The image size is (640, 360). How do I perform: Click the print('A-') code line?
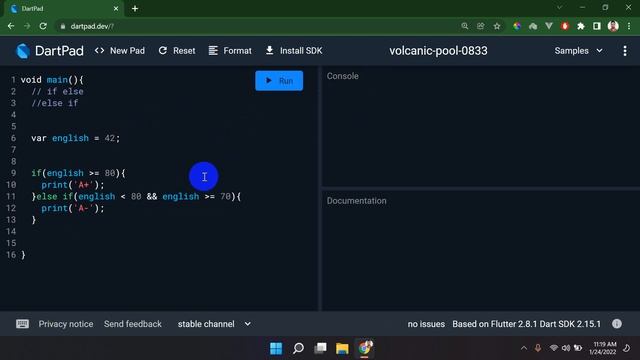click(x=73, y=208)
